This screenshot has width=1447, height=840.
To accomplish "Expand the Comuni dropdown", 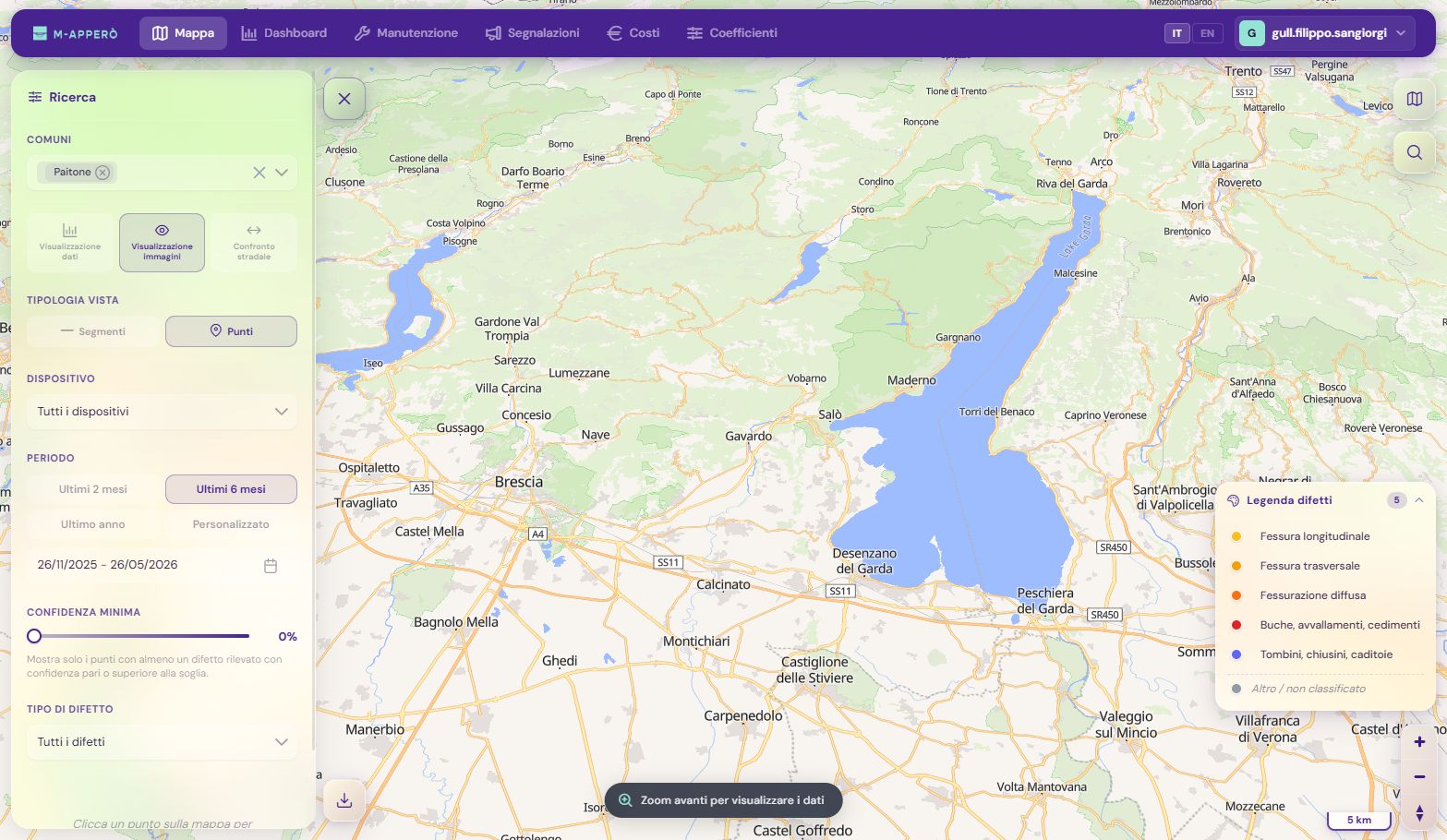I will point(282,173).
